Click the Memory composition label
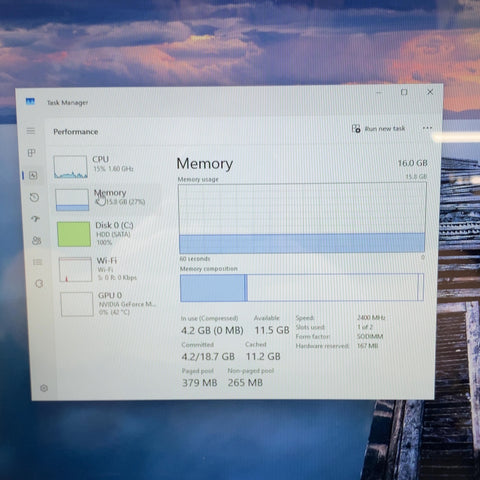This screenshot has width=480, height=480. [209, 269]
